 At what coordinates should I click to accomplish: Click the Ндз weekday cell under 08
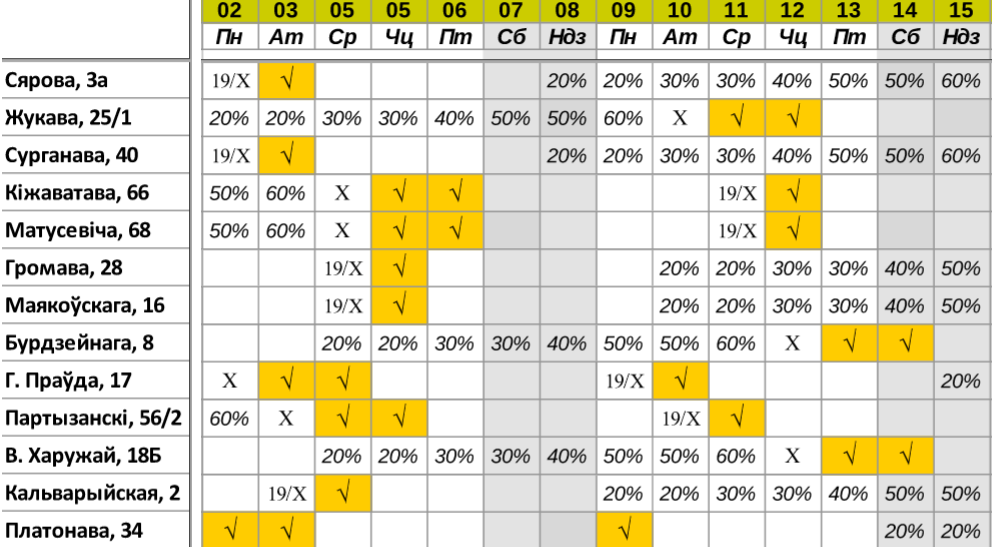coord(566,37)
